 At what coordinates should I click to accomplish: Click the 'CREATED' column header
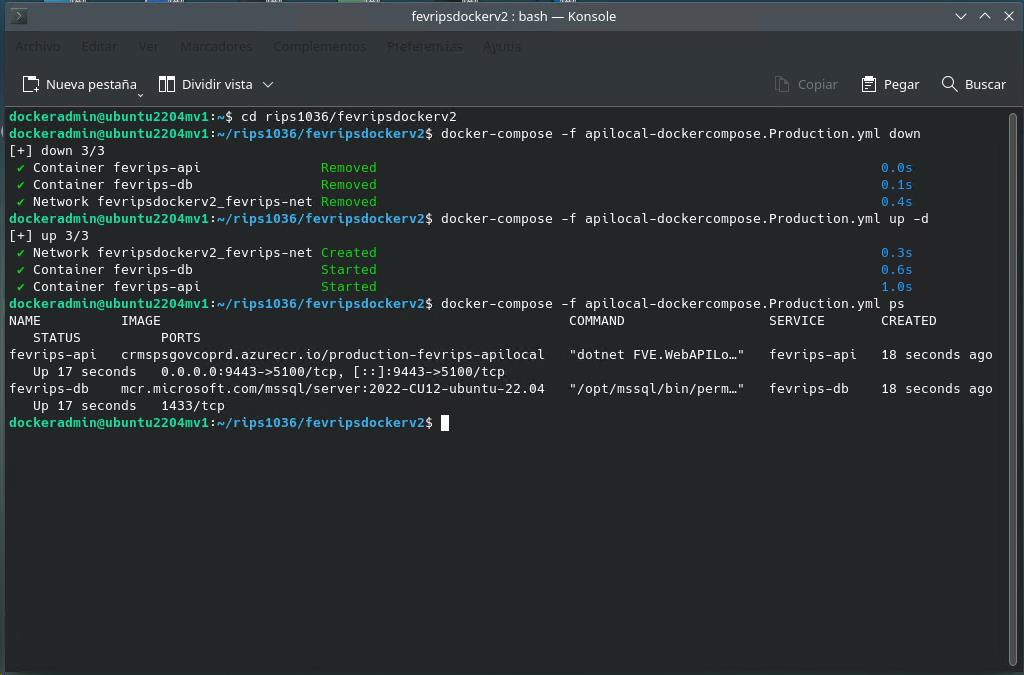(908, 320)
